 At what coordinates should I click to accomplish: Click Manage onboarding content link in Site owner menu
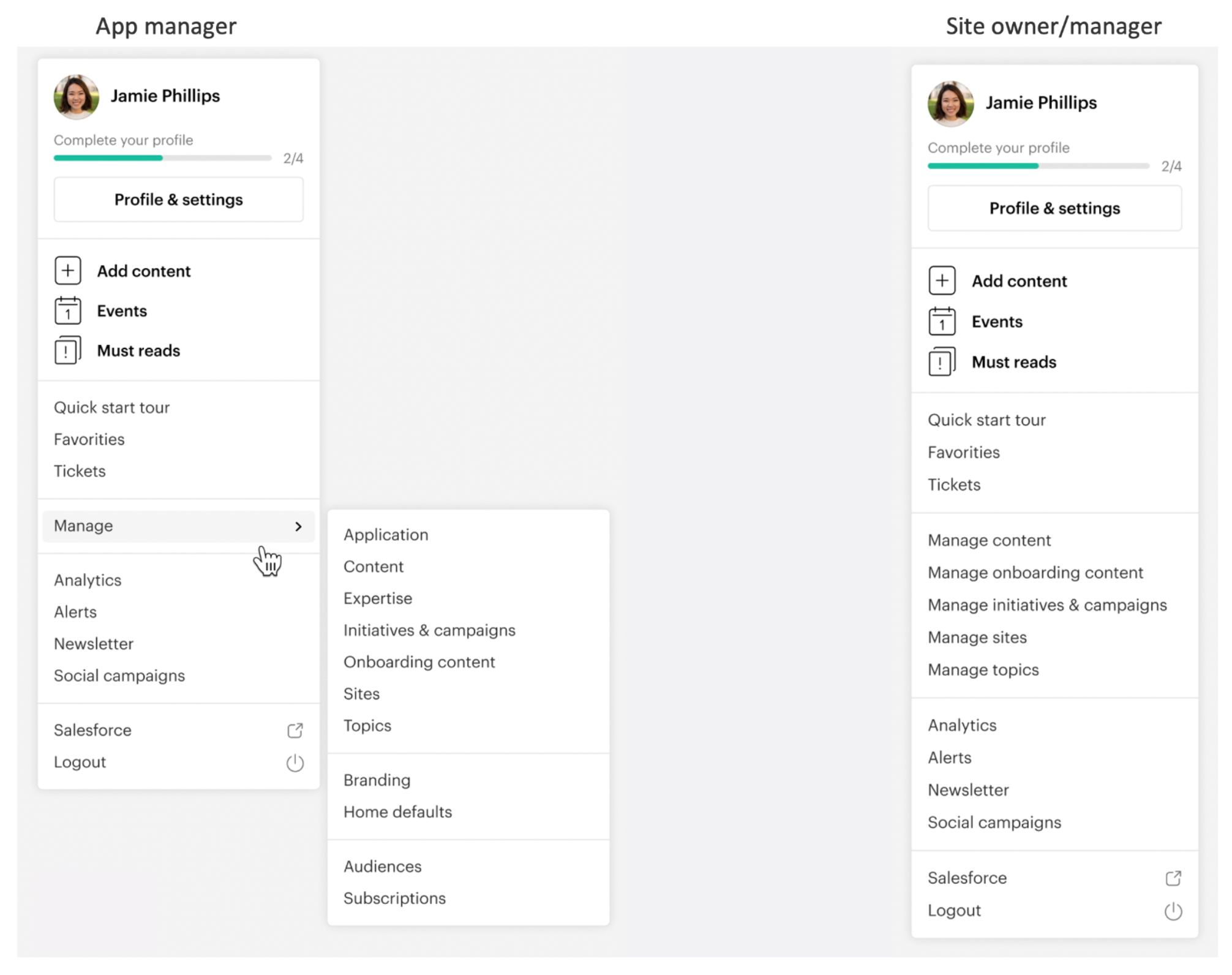point(1035,573)
